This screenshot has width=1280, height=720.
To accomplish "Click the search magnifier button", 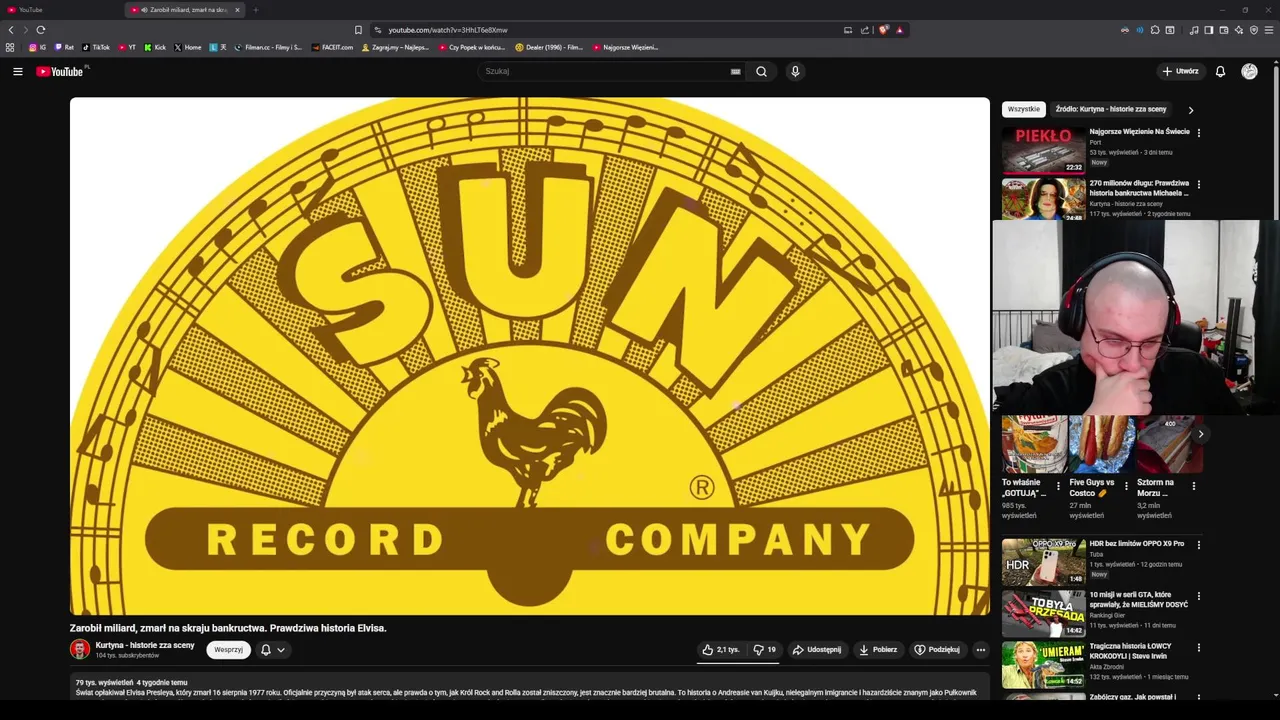I will 761,71.
